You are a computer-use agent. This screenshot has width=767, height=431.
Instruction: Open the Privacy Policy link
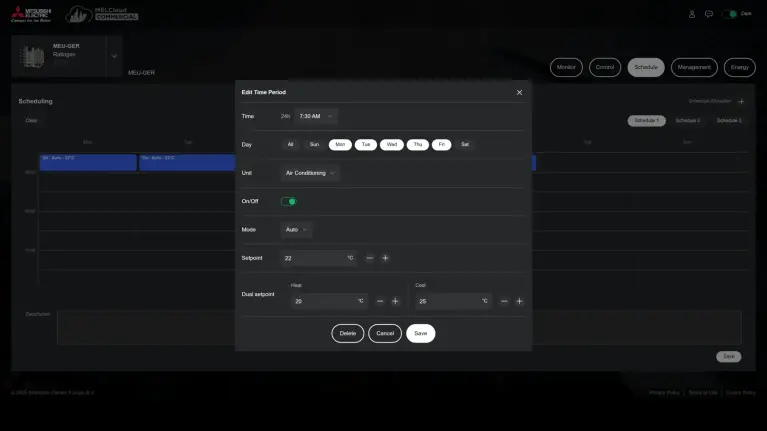664,393
